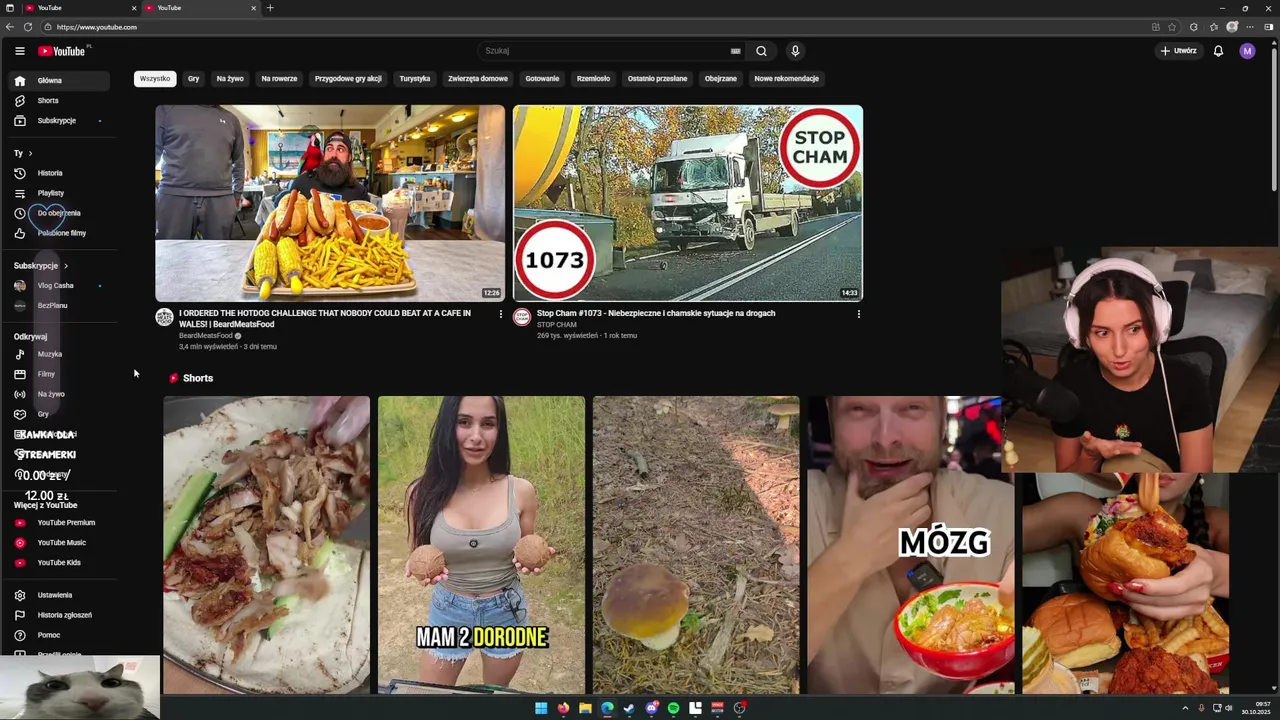Image resolution: width=1280 pixels, height=720 pixels.
Task: Open the hotdog challenge video title
Action: coord(325,318)
